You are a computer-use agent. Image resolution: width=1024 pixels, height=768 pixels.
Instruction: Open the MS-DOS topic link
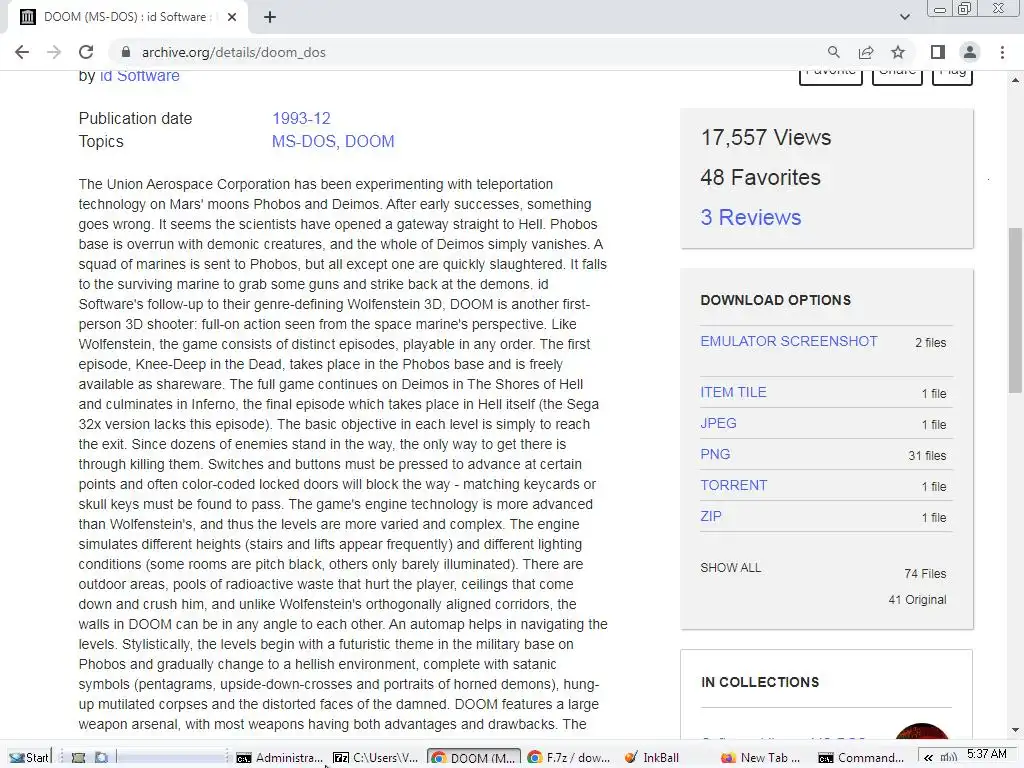304,141
